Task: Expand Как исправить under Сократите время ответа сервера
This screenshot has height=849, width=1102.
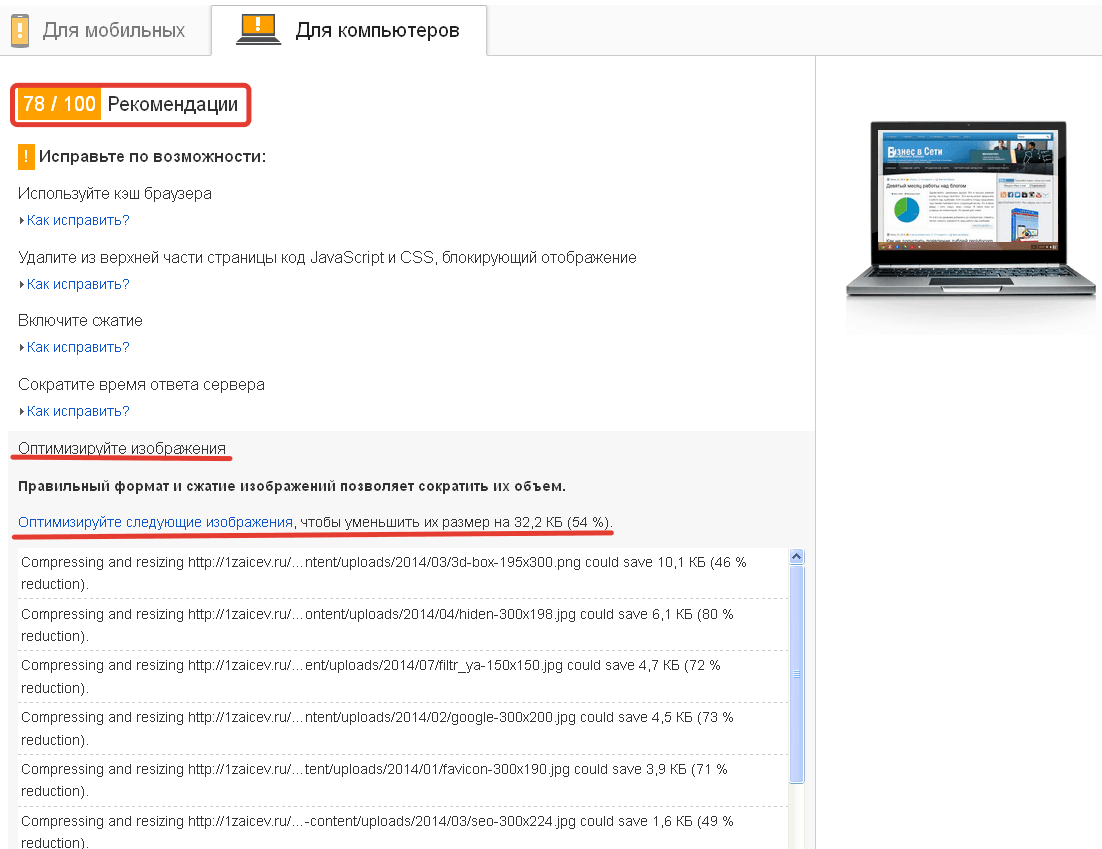Action: click(x=78, y=411)
